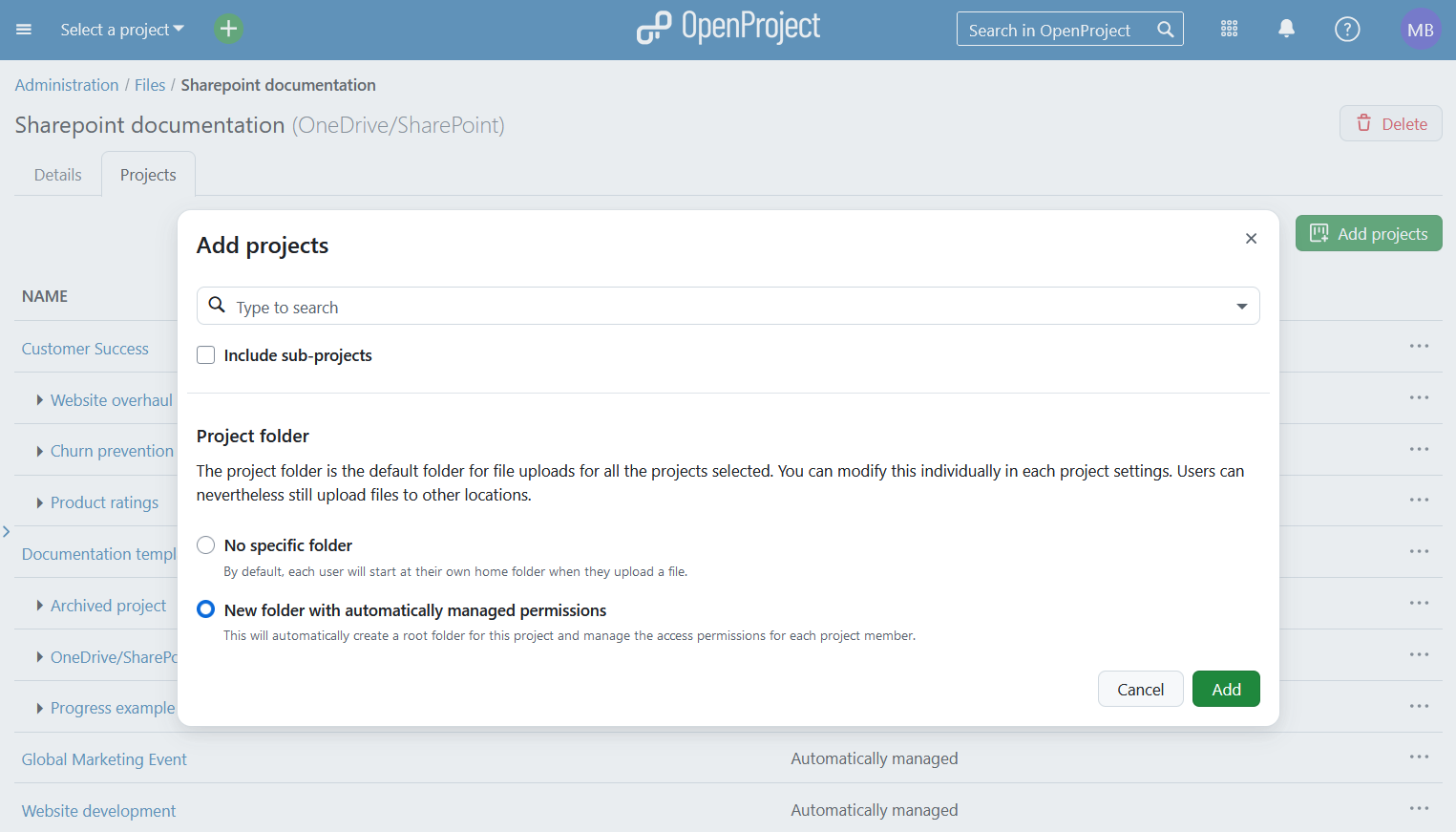Select No specific folder option

[x=206, y=545]
